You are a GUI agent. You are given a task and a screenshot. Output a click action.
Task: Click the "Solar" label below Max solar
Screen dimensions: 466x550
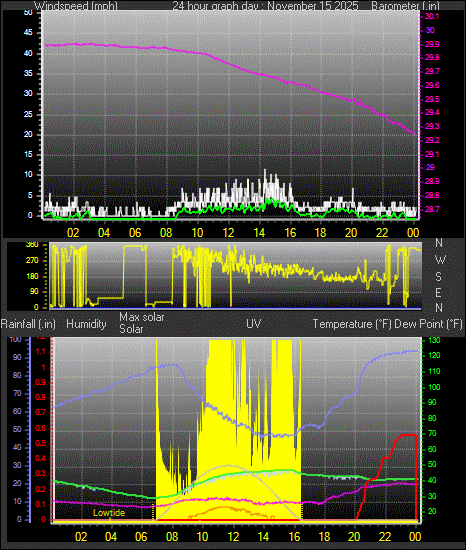(131, 329)
